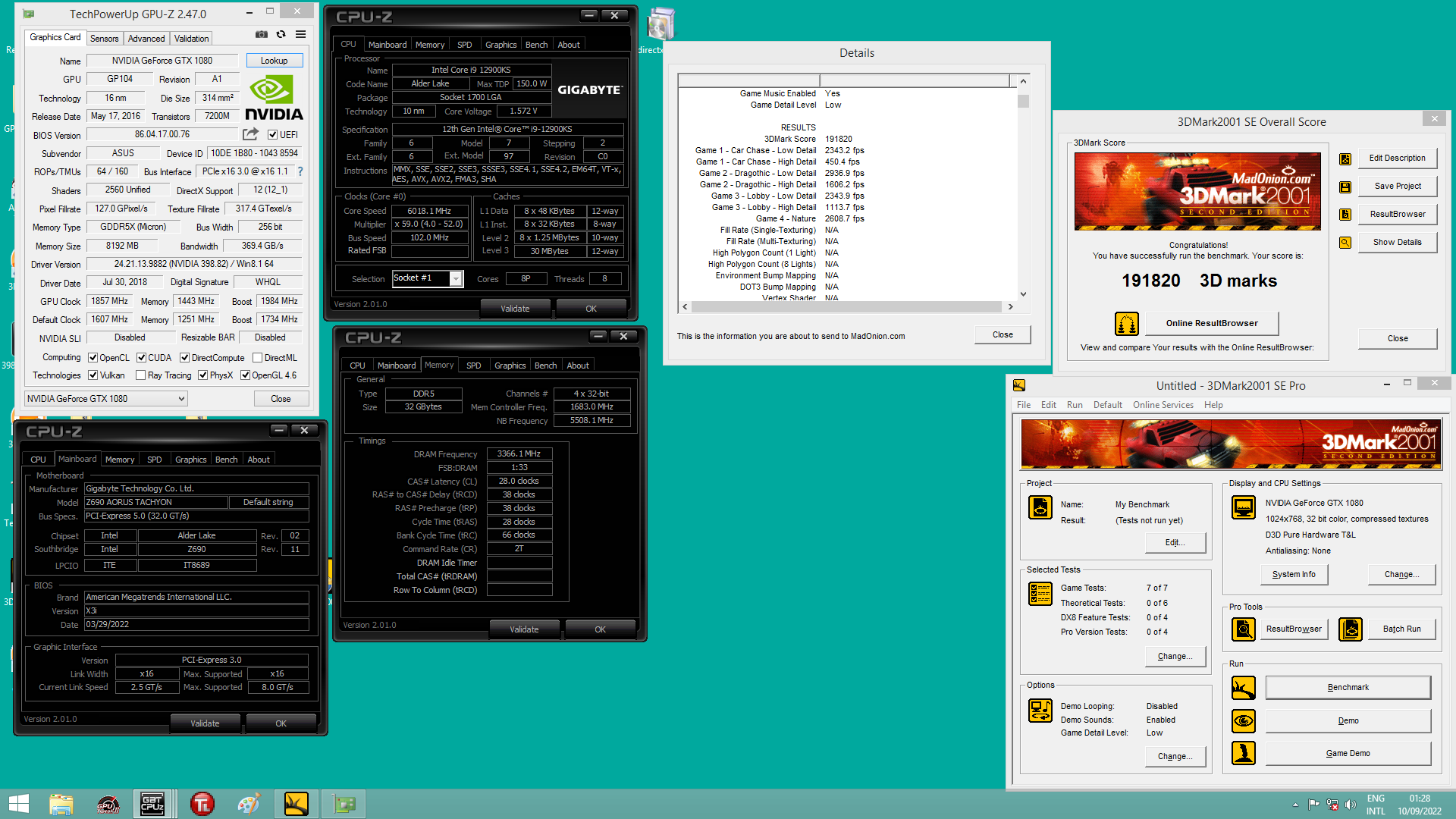Click Online ResultBrowser button
Screen dimensions: 1456x819
pos(1211,323)
